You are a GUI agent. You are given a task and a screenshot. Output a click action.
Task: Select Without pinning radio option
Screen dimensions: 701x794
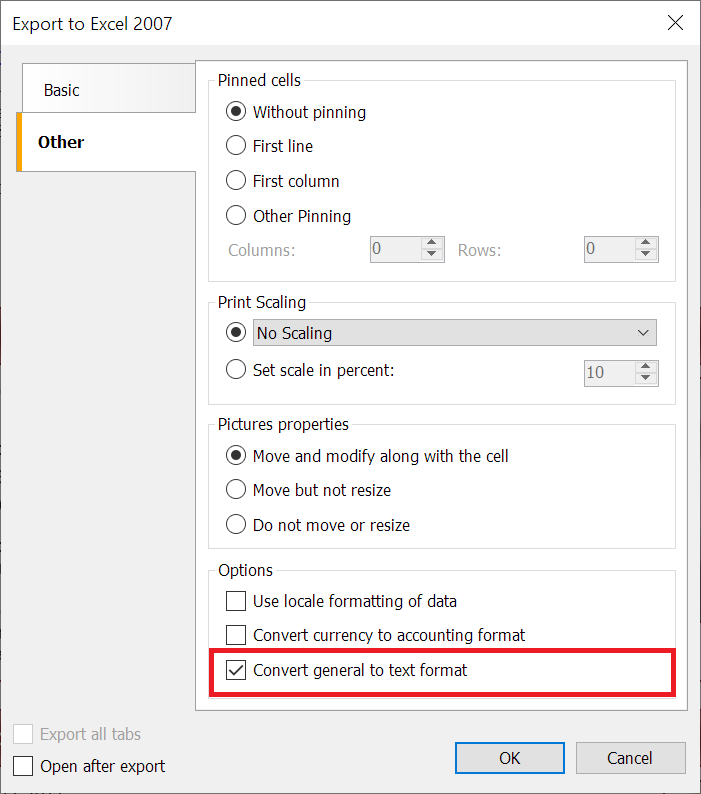236,112
